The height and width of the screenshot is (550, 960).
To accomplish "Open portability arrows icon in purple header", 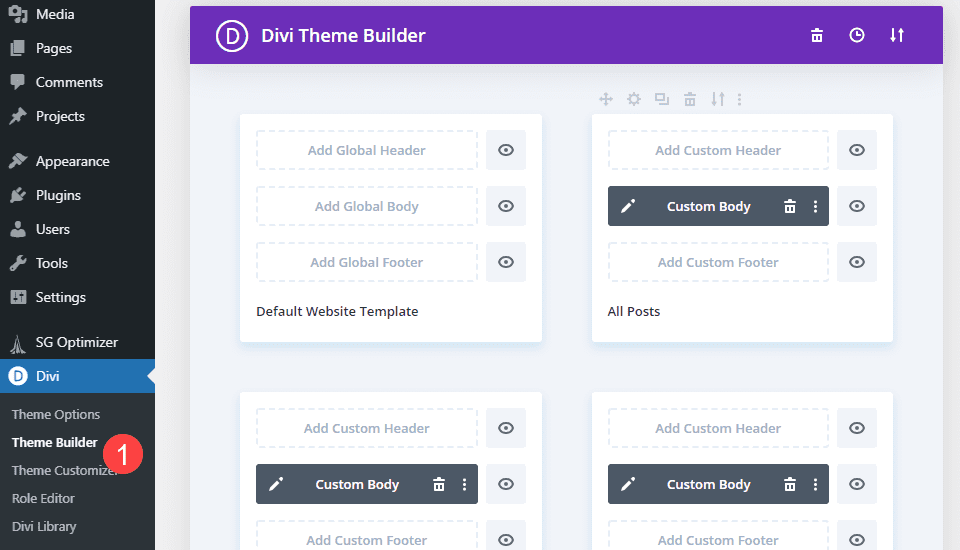I will (897, 36).
